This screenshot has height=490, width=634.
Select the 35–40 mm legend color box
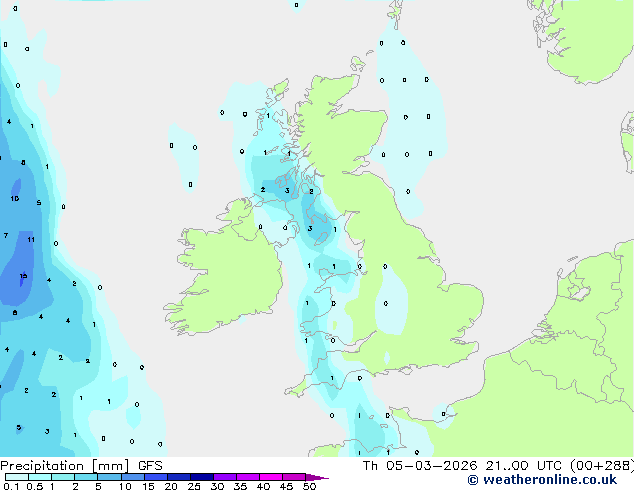point(247,477)
